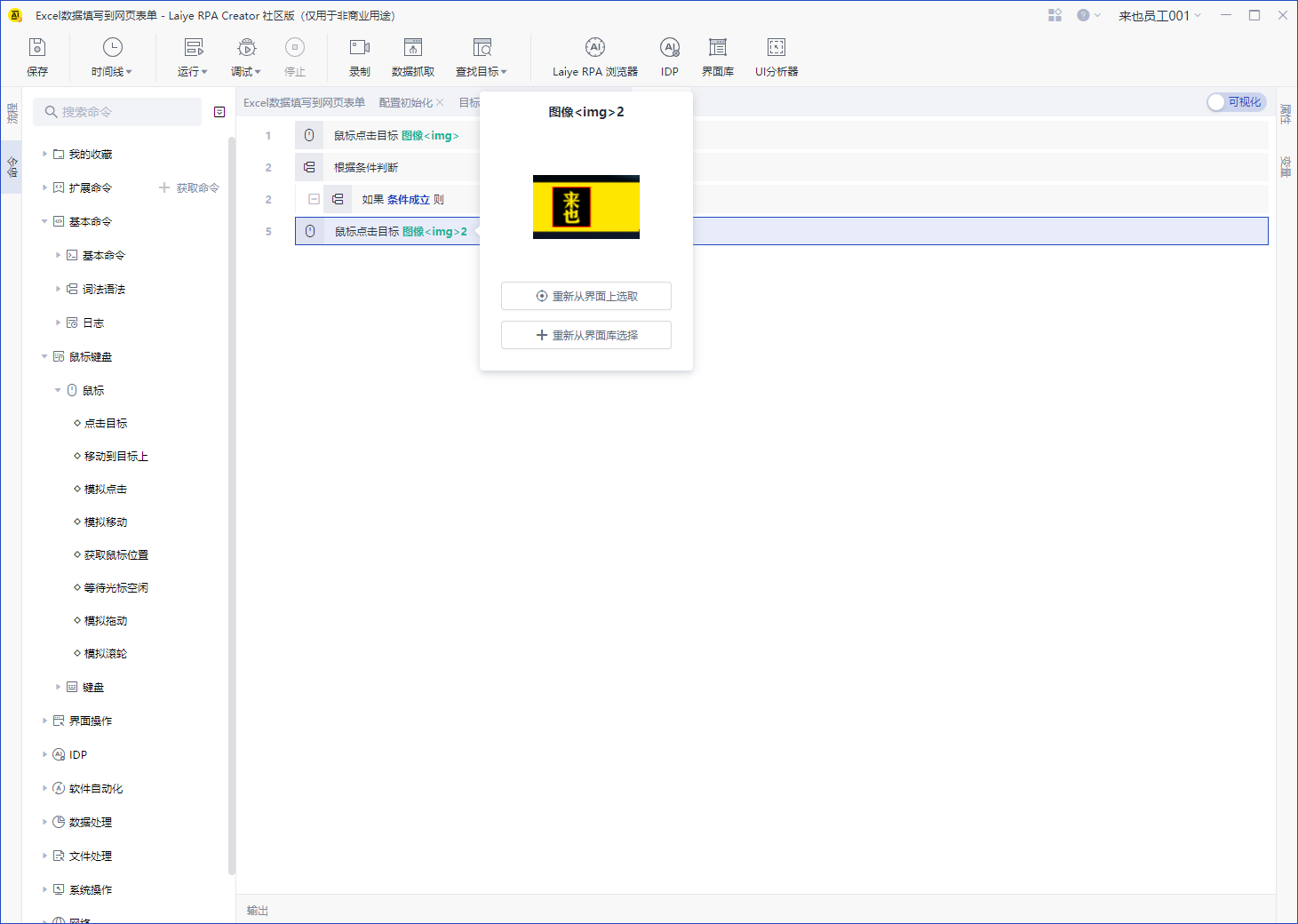Open the 输出 output panel
Screen dimensions: 1298x924
[257, 910]
